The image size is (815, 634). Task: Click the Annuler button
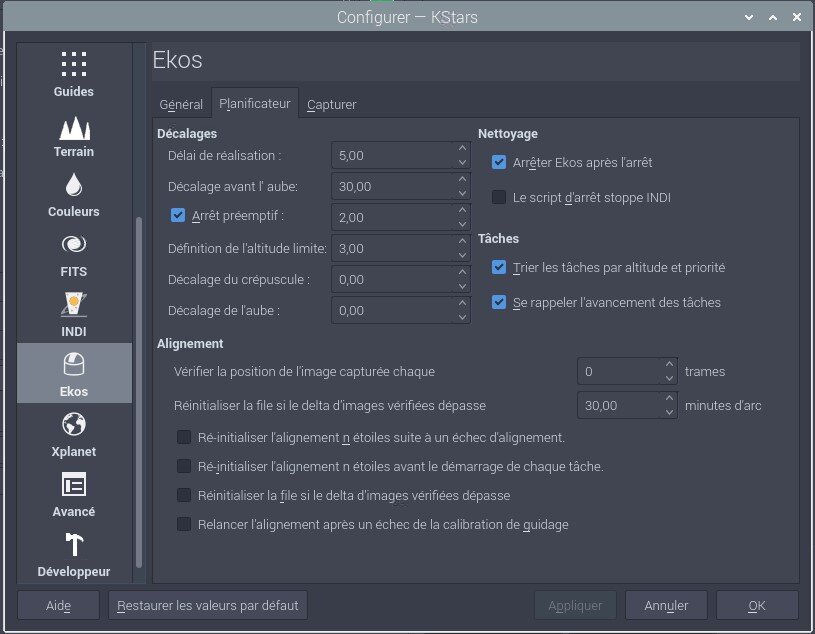tap(666, 605)
